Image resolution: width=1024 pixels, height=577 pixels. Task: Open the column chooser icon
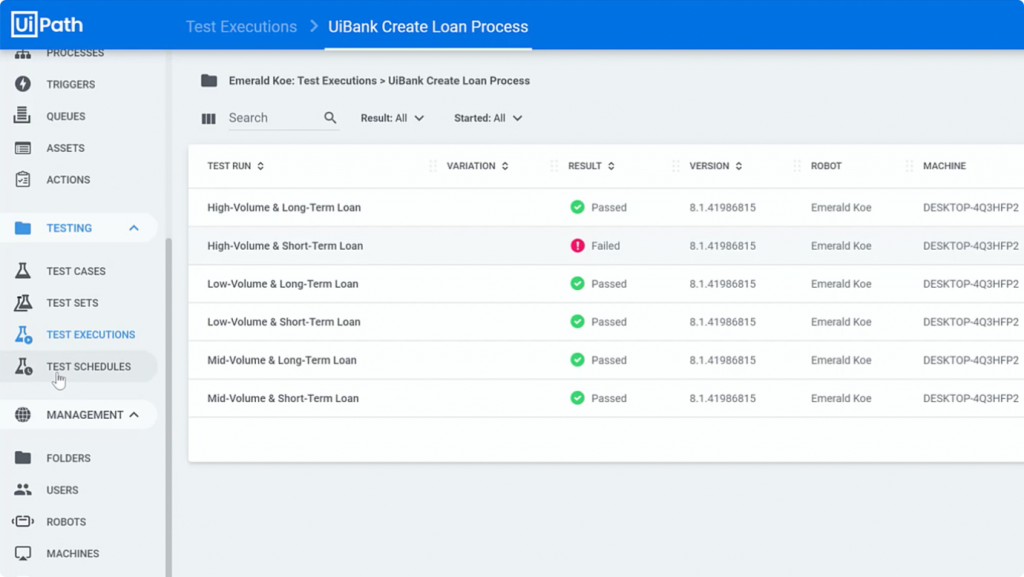(208, 118)
